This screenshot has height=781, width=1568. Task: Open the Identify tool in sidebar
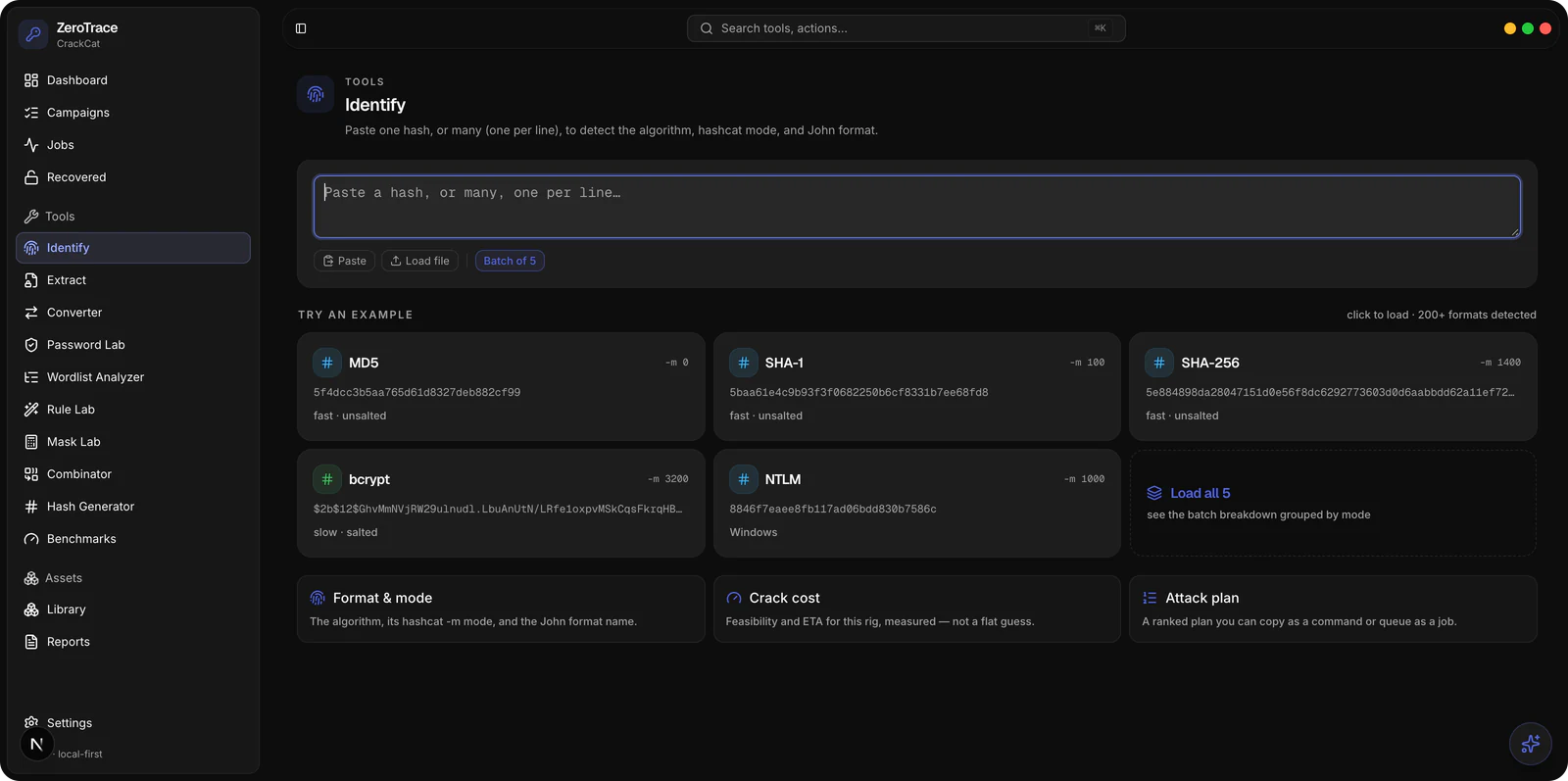point(133,248)
